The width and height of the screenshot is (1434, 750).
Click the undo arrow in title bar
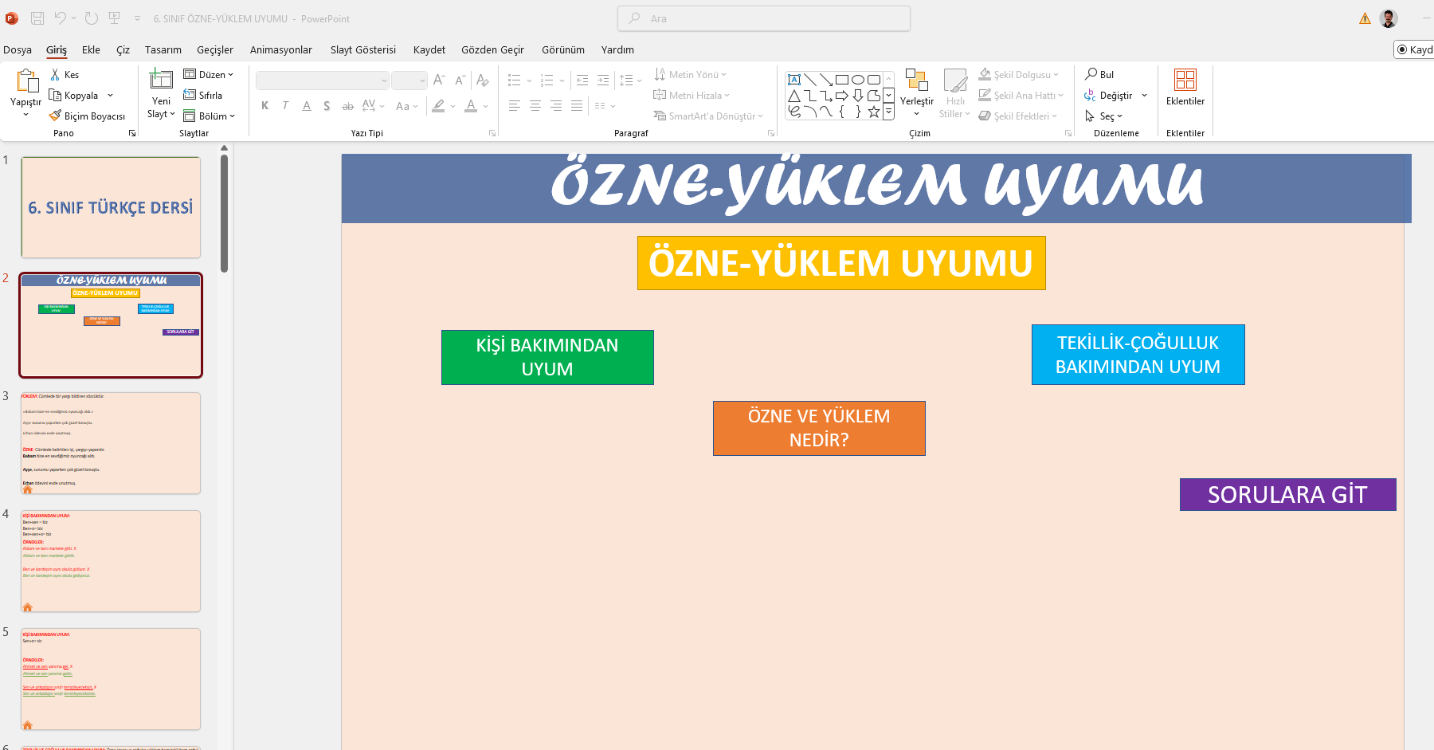pos(61,18)
